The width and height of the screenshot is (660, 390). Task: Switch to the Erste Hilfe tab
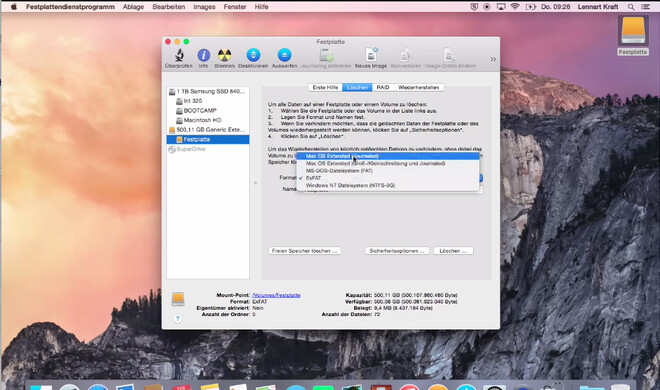(x=325, y=88)
